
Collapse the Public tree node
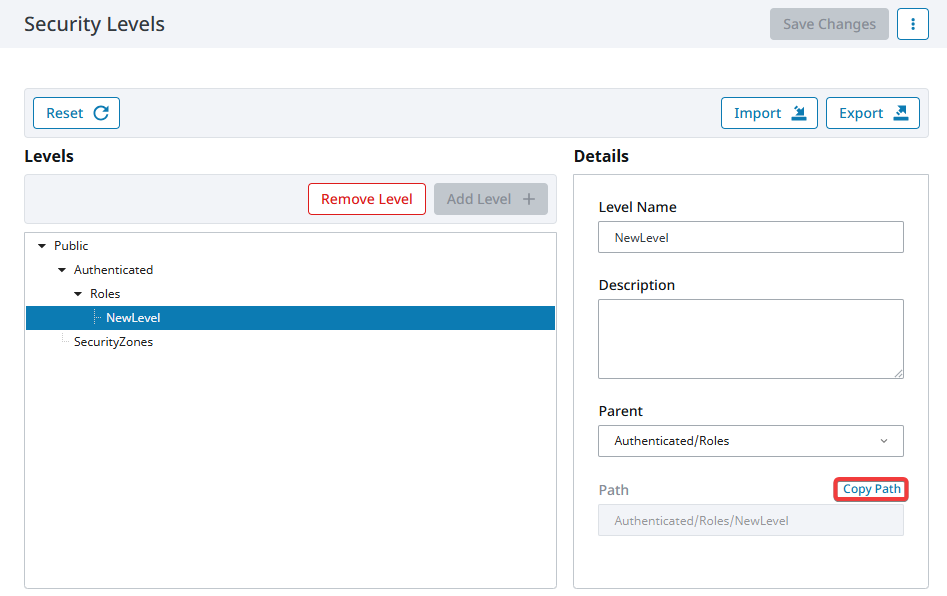point(42,246)
